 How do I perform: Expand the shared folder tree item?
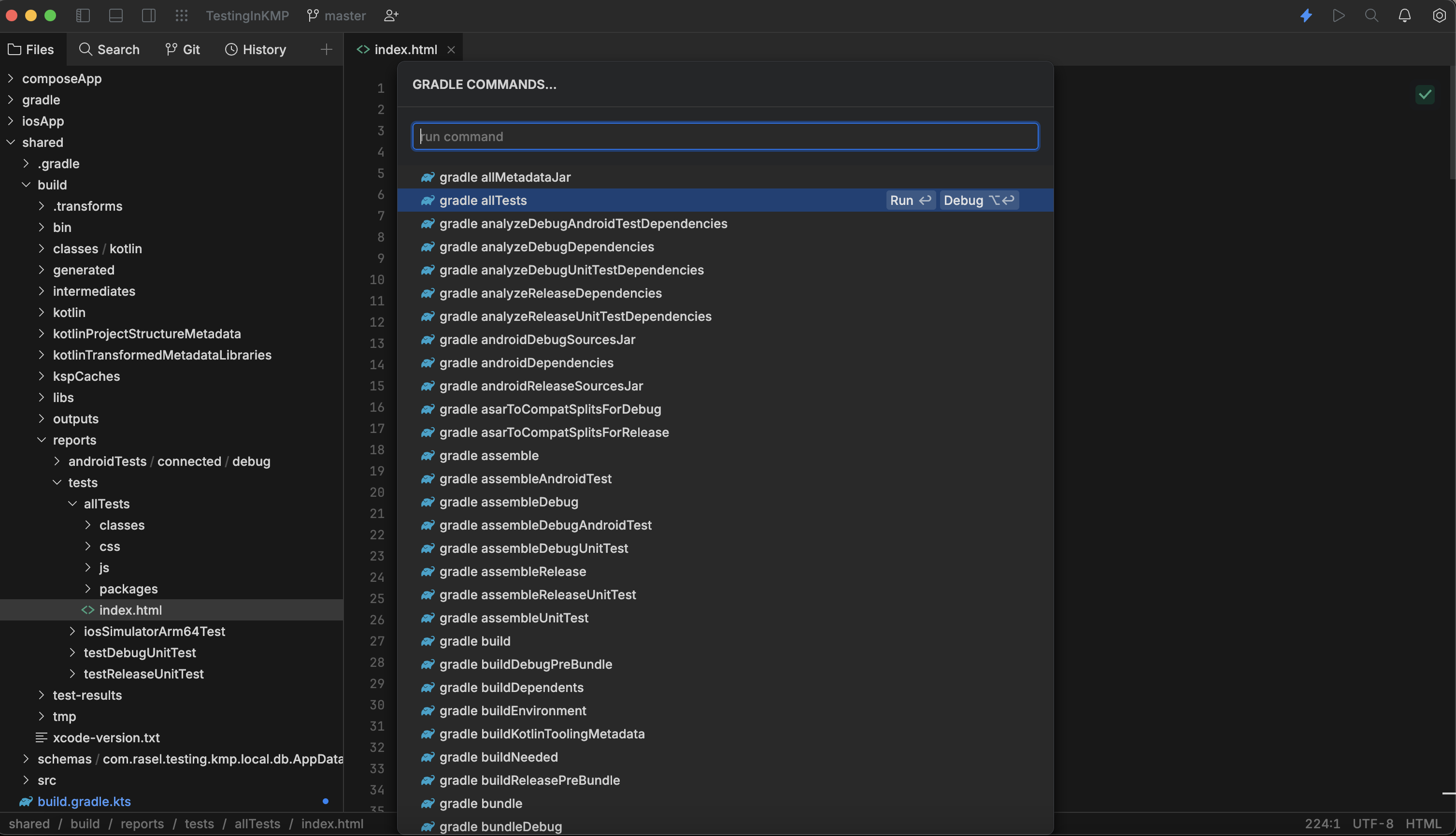(10, 142)
